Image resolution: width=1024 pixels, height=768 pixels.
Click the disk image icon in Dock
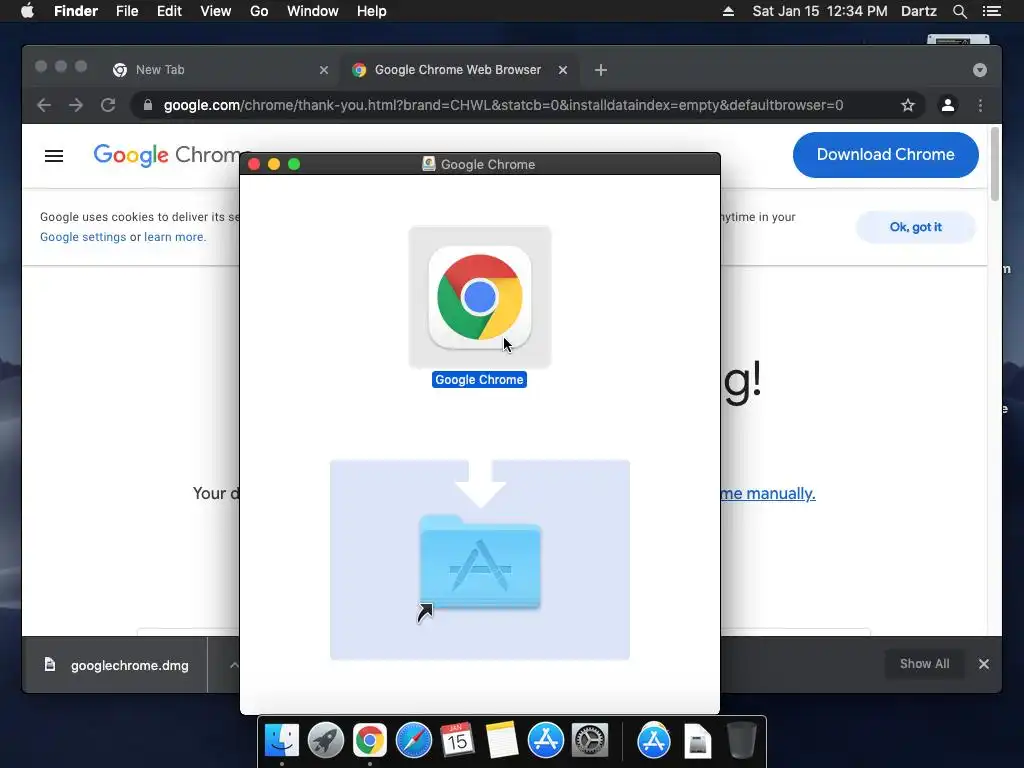(x=697, y=741)
